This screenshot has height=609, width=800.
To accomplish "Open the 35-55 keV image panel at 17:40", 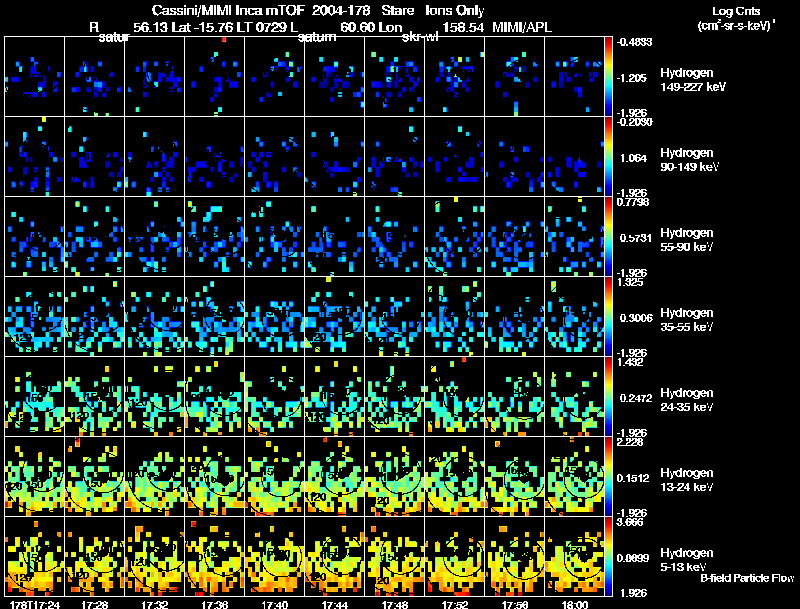I will 274,316.
